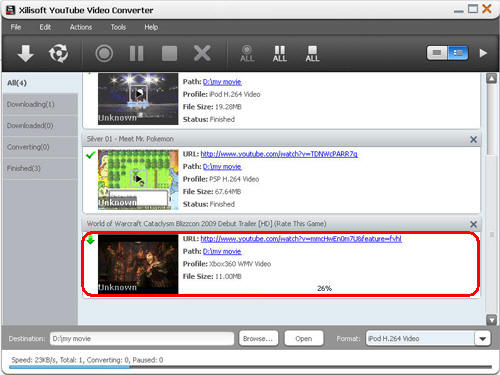Select the Finished(3) category

point(40,168)
